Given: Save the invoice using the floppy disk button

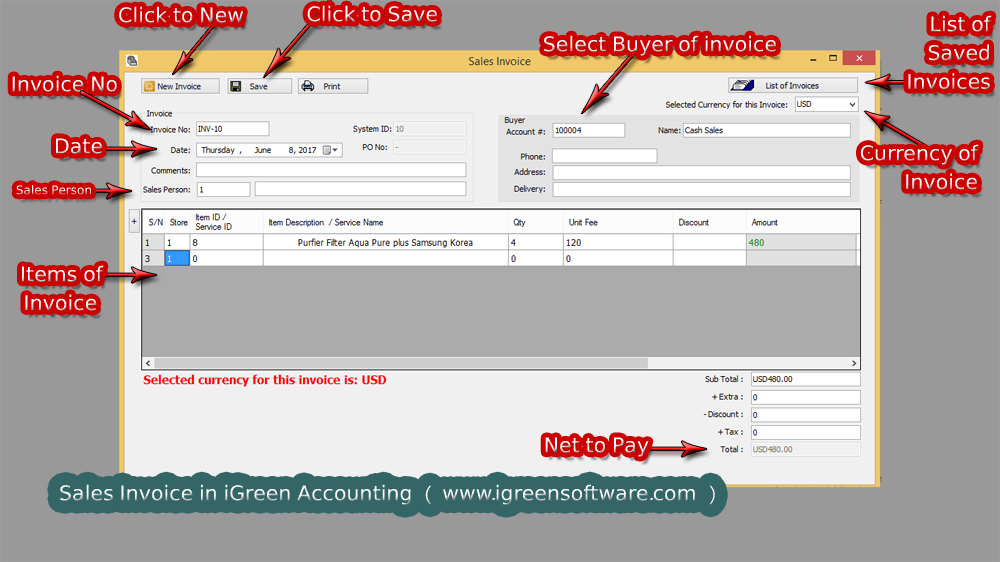Looking at the screenshot, I should tap(260, 87).
